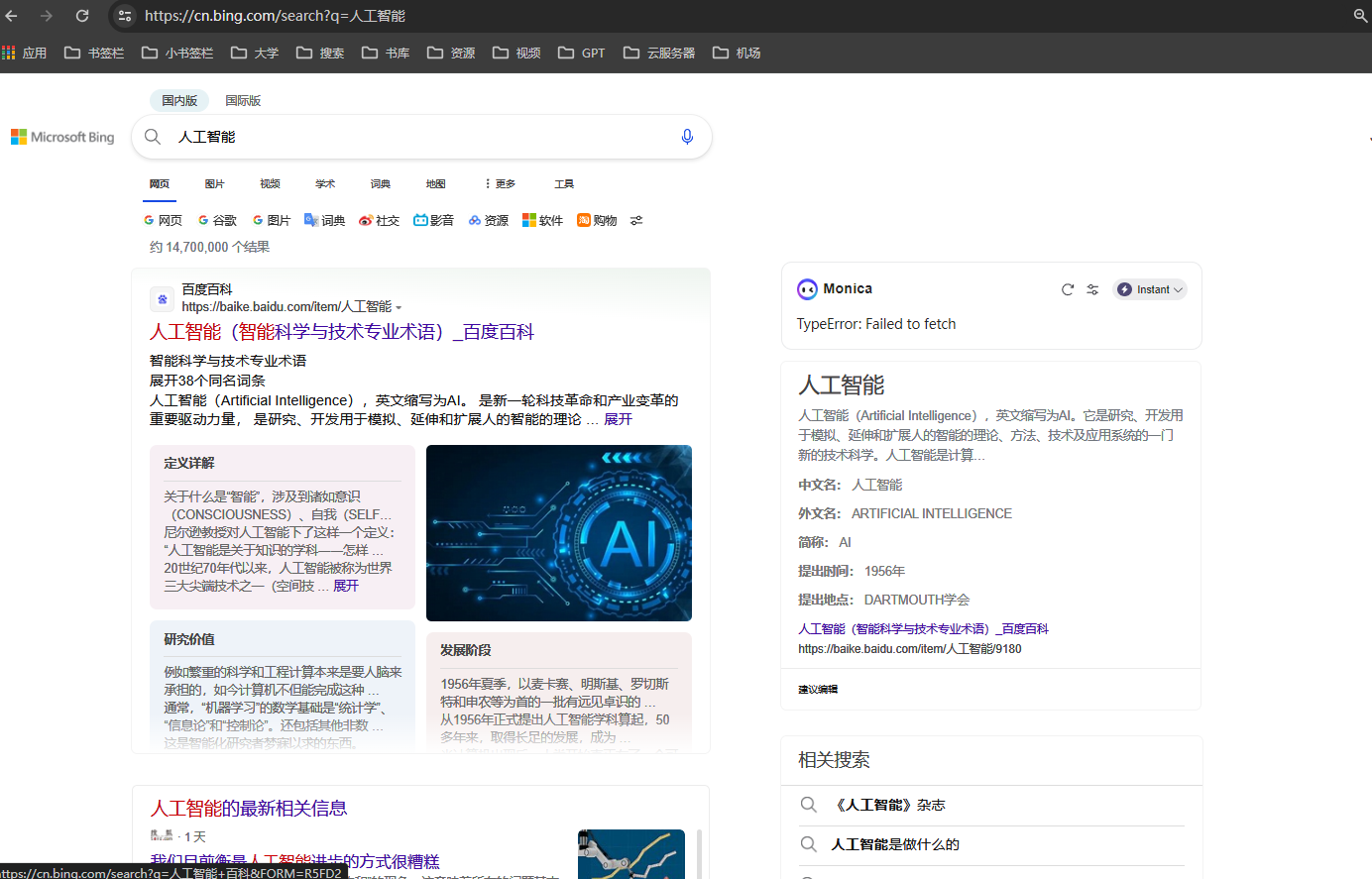Screen dimensions: 1372x879
Task: Select the 视频 results tab
Action: 270,183
